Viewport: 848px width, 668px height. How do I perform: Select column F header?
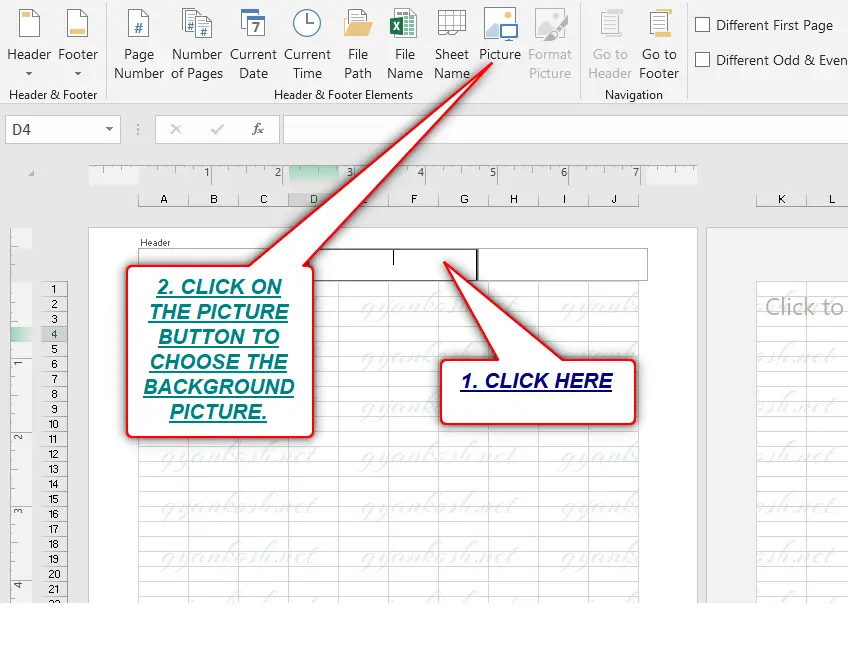pyautogui.click(x=414, y=199)
